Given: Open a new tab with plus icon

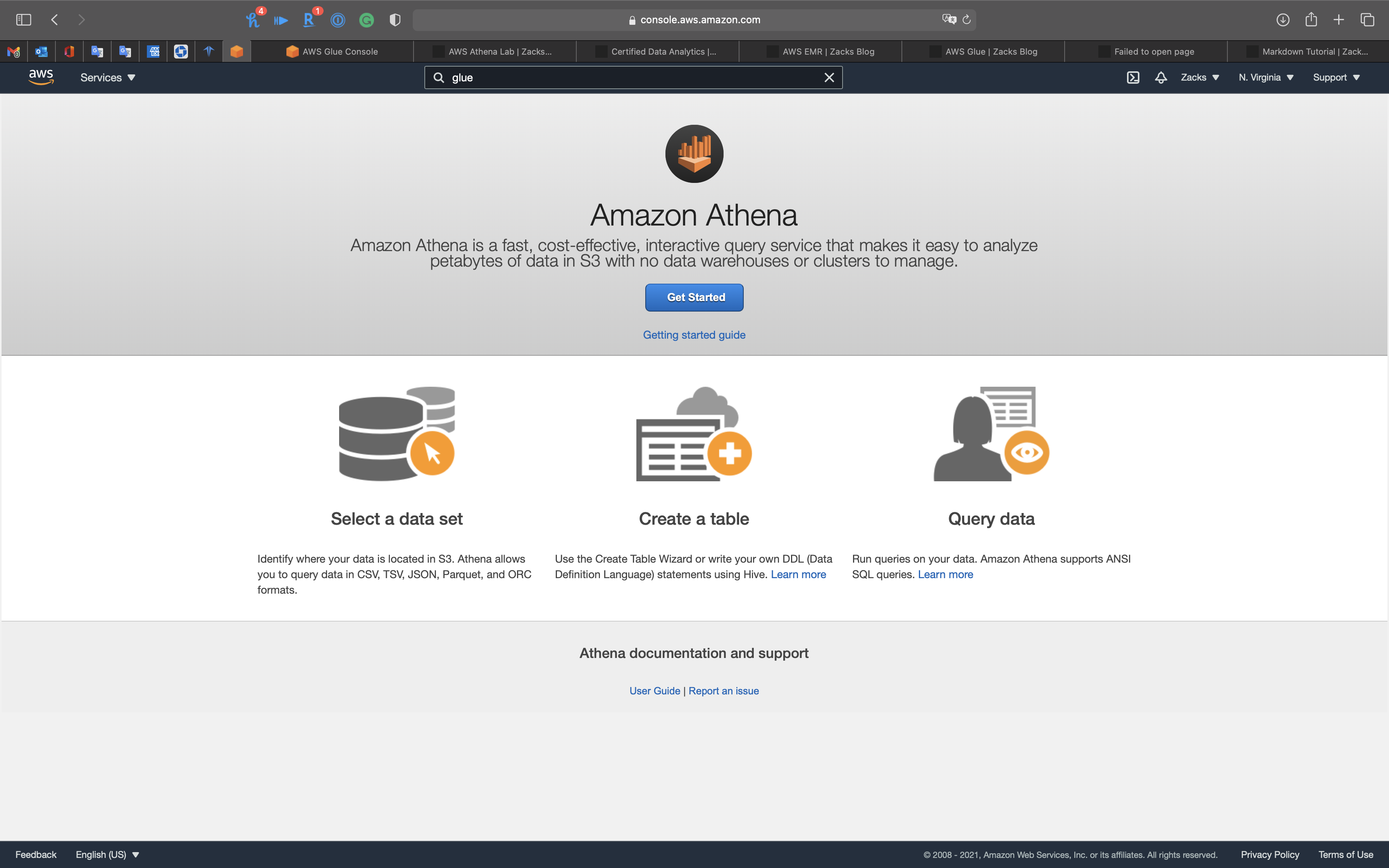Looking at the screenshot, I should point(1339,19).
